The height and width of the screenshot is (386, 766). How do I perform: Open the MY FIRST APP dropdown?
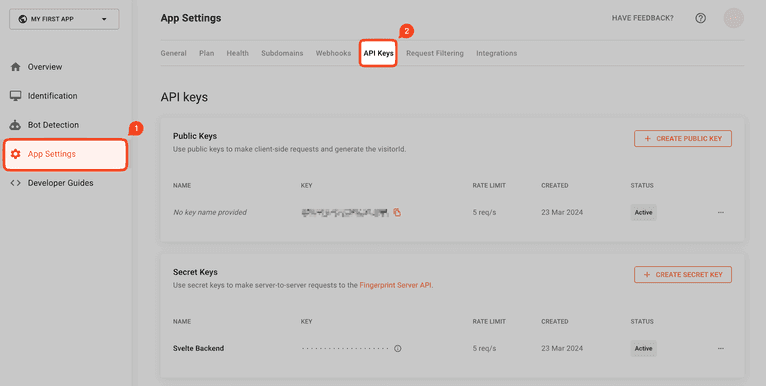tap(64, 19)
